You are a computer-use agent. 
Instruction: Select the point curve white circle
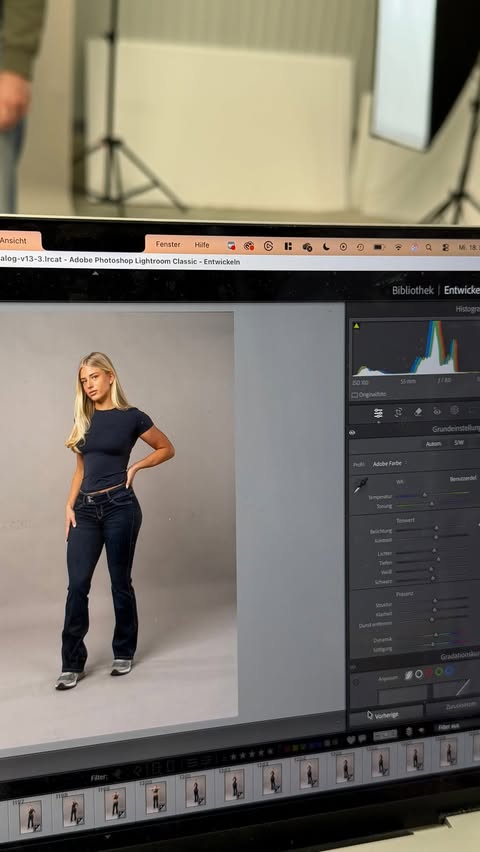coord(419,674)
